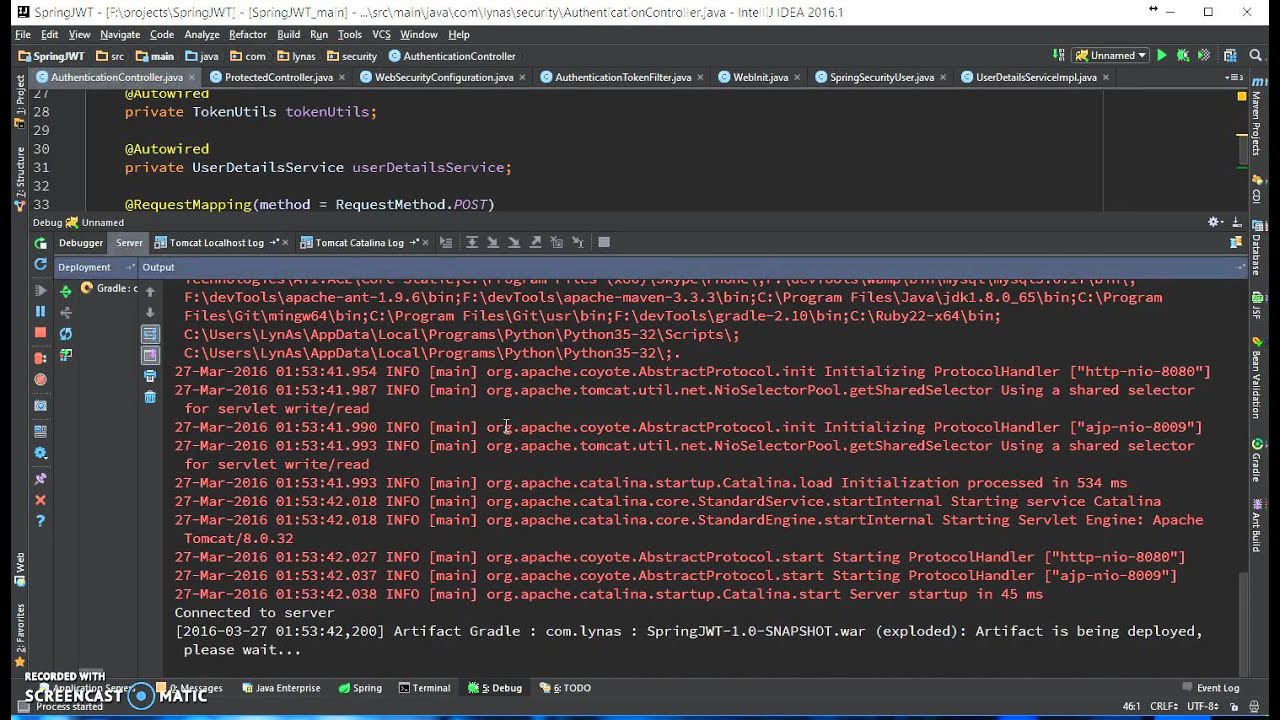Print the console output
Viewport: 1280px width, 720px height.
click(150, 376)
